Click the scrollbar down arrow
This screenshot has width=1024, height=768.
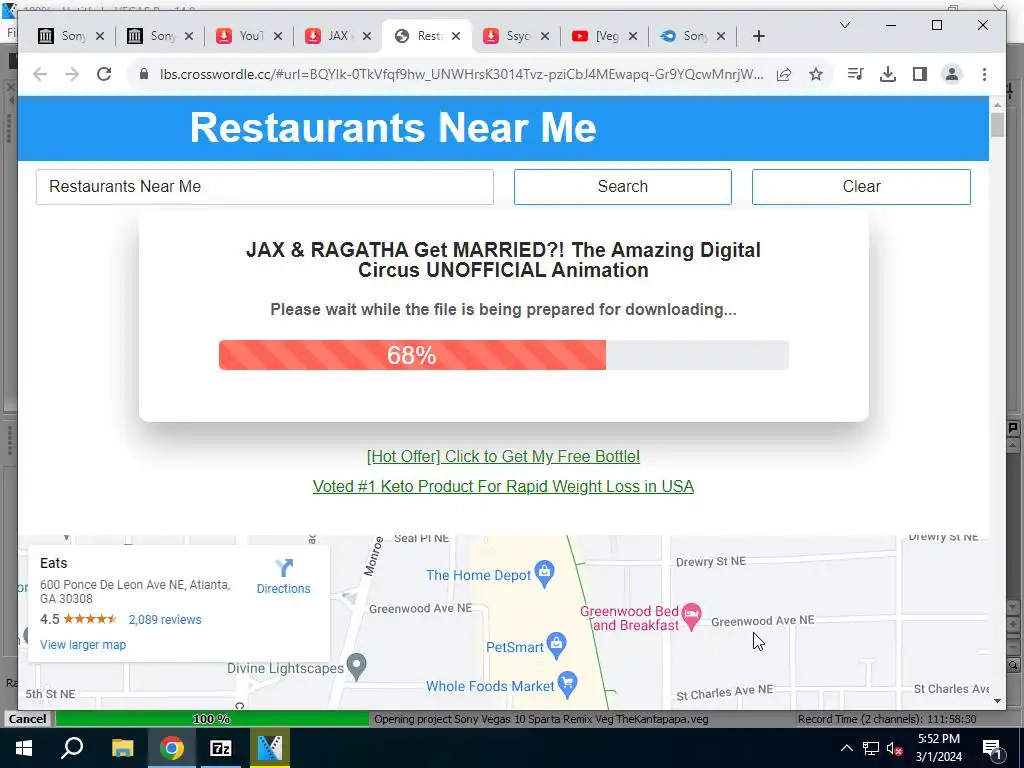(997, 701)
